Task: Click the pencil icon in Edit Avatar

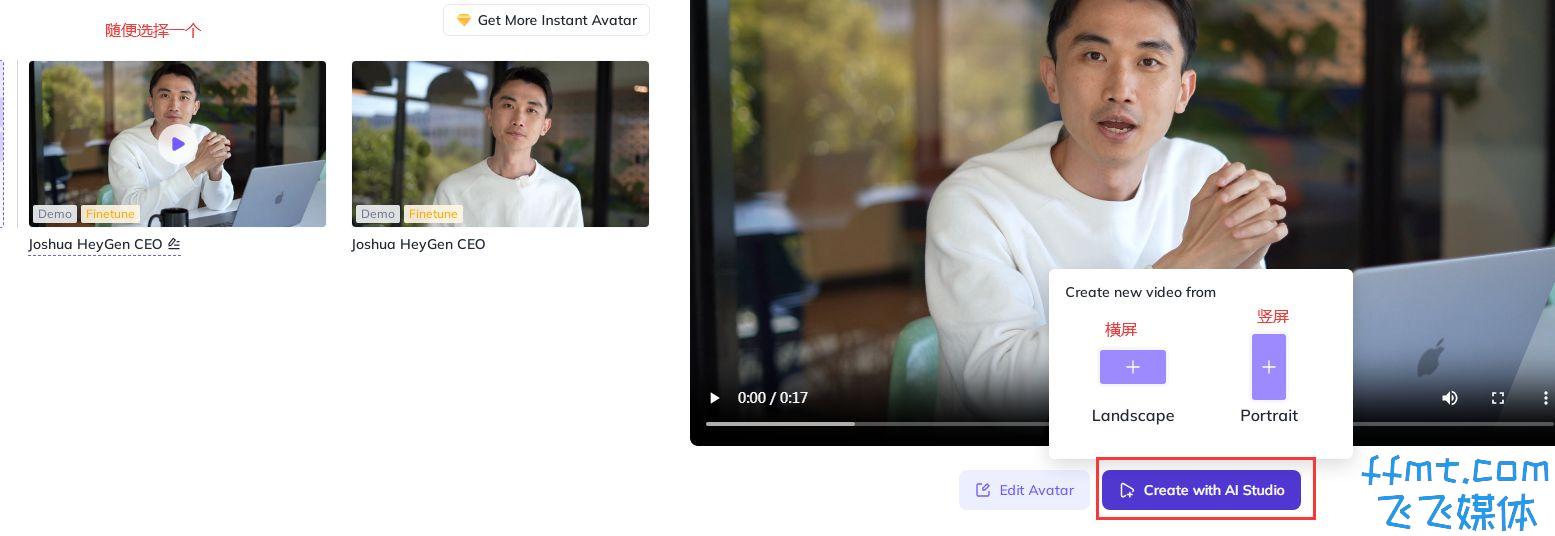Action: pyautogui.click(x=983, y=490)
